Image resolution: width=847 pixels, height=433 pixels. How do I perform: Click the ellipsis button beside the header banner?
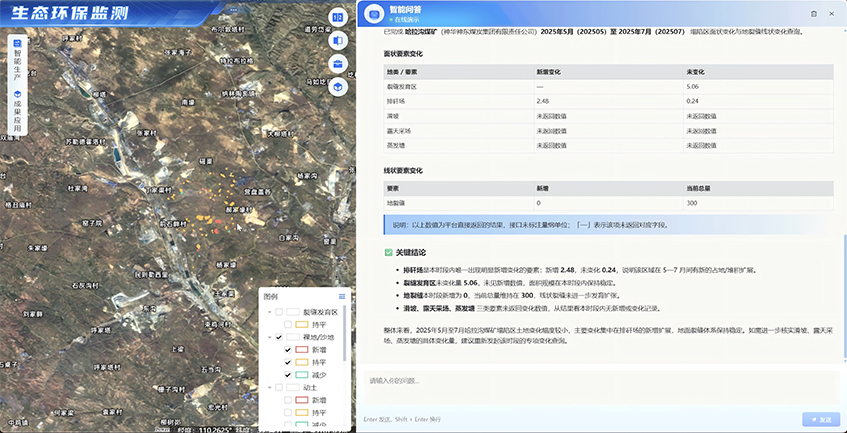(233, 9)
